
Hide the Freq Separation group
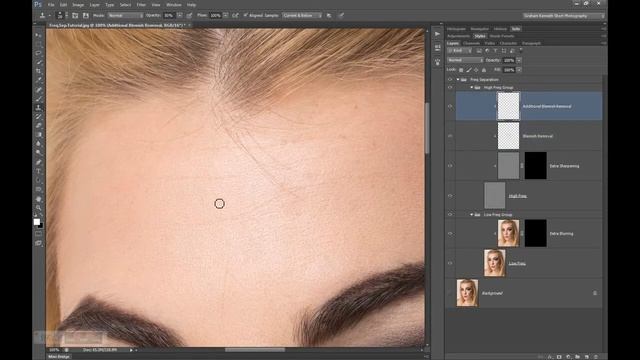click(450, 80)
